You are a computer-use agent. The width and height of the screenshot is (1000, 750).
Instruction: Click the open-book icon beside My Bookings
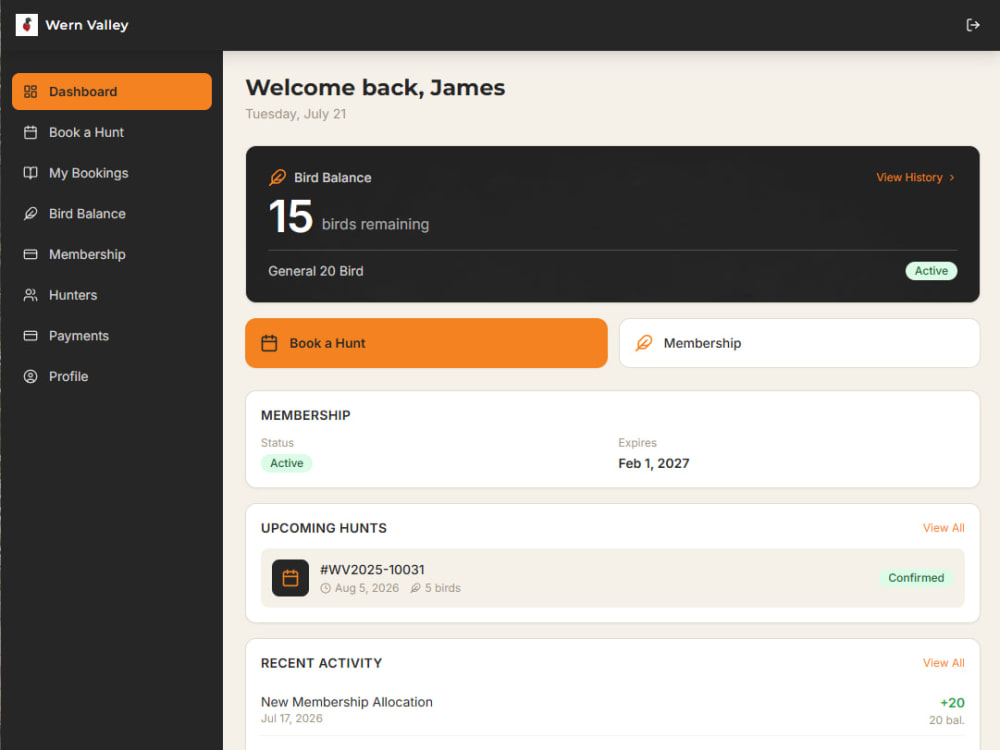point(31,173)
